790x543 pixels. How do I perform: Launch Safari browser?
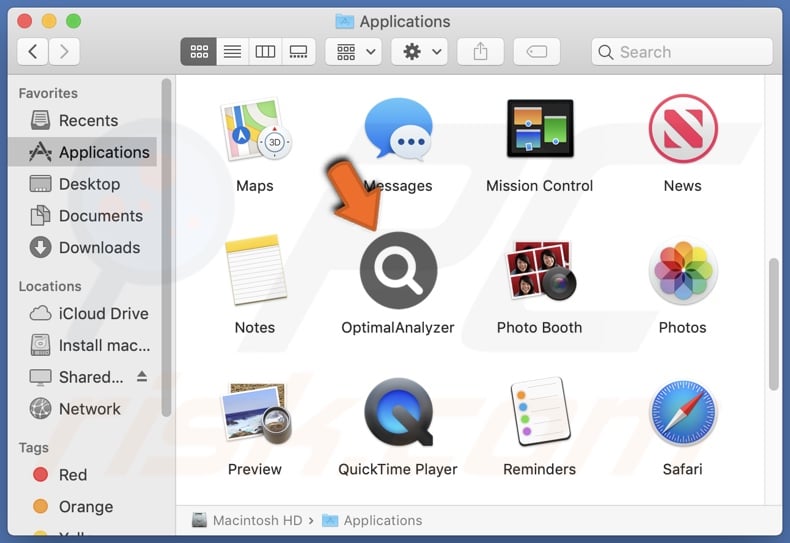(x=683, y=413)
